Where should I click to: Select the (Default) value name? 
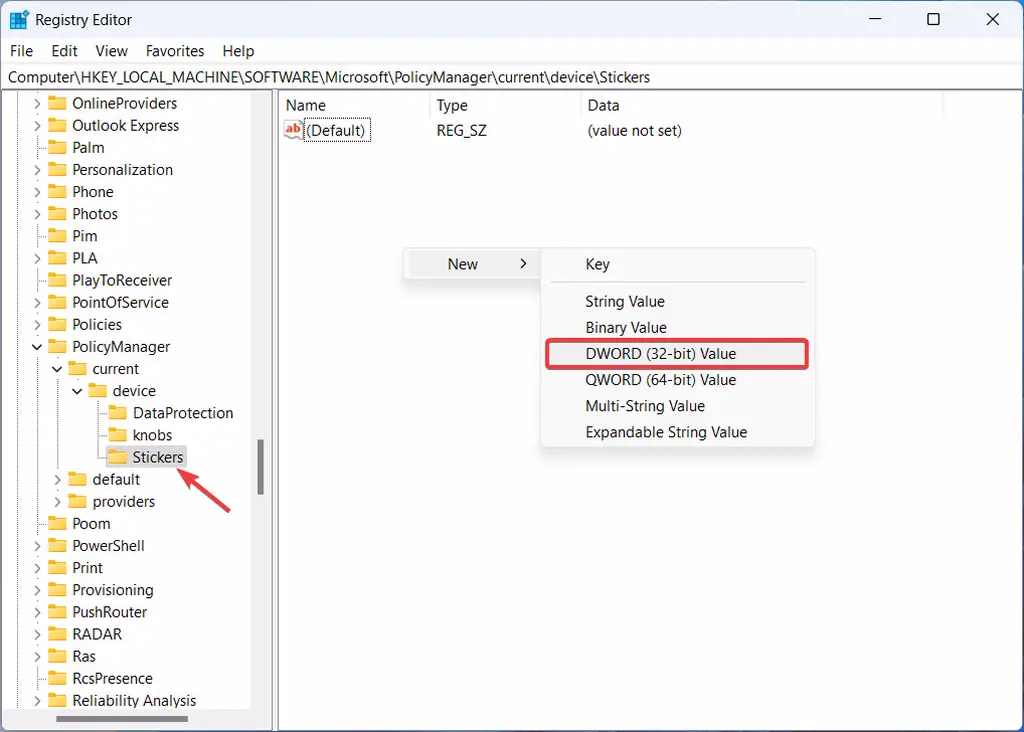[x=336, y=131]
